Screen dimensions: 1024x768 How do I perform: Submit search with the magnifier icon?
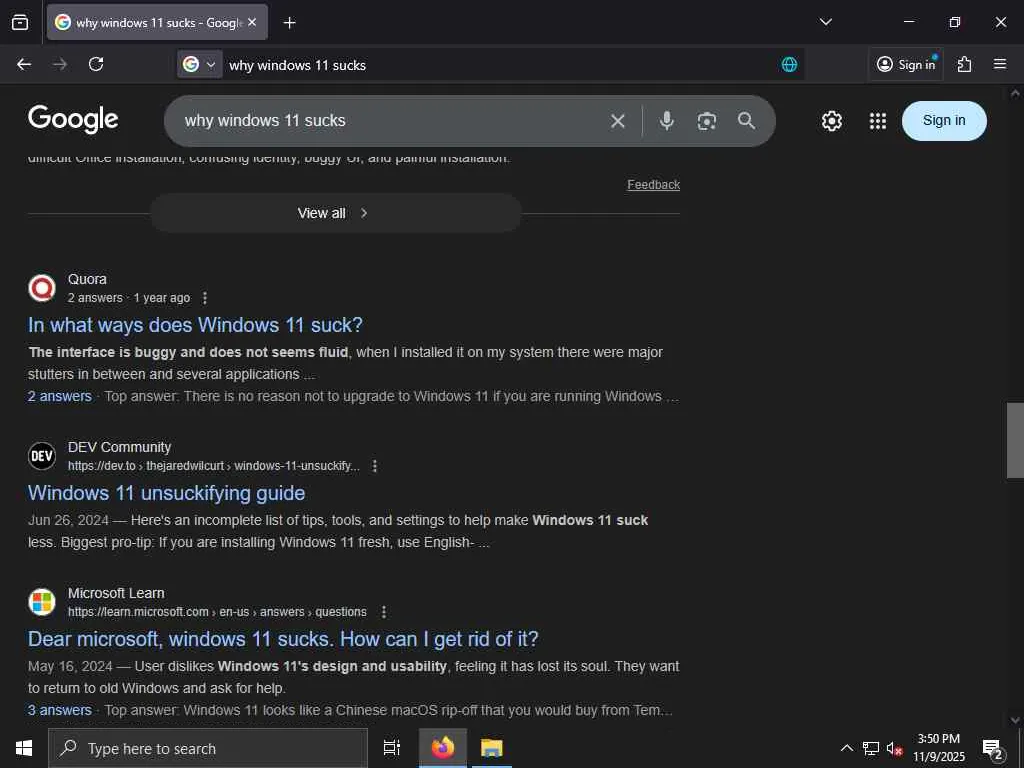746,121
